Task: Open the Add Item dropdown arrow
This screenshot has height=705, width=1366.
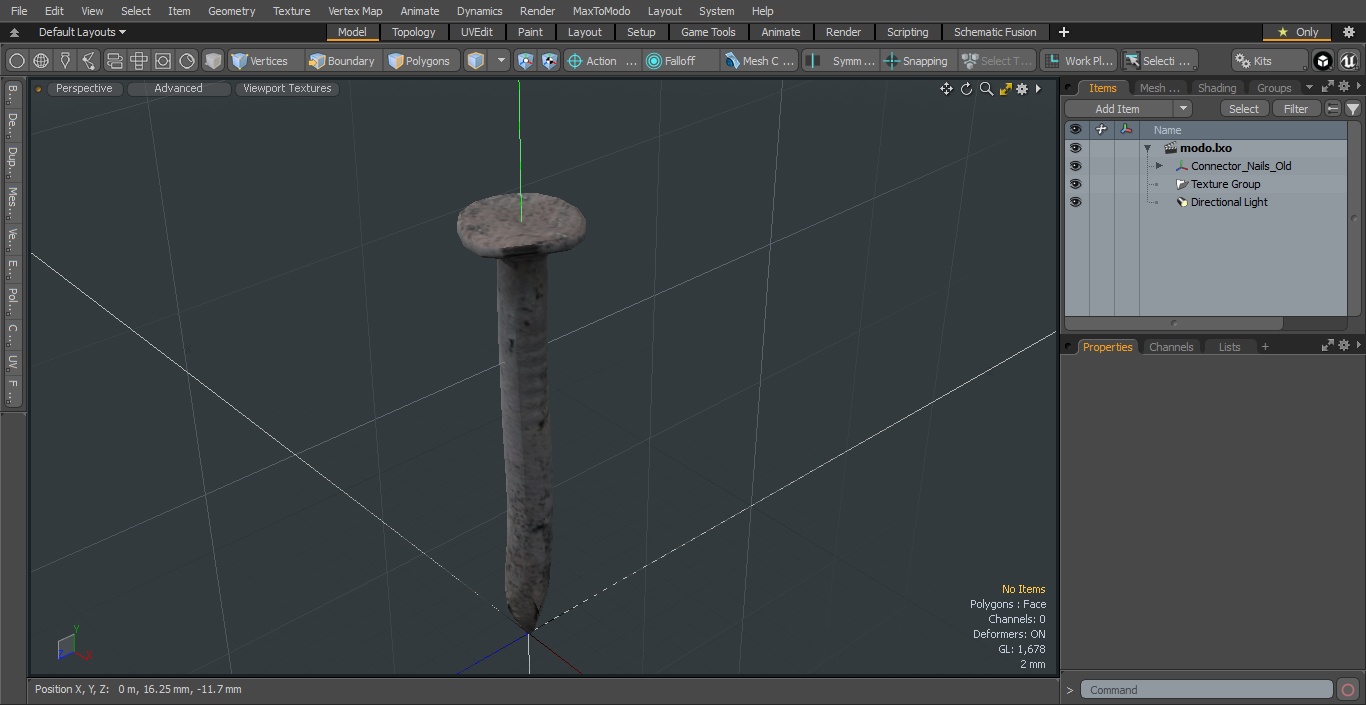Action: pyautogui.click(x=1182, y=109)
